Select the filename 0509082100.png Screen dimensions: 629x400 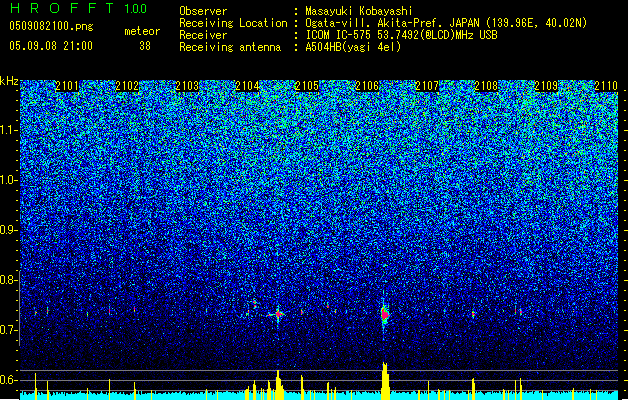point(51,26)
